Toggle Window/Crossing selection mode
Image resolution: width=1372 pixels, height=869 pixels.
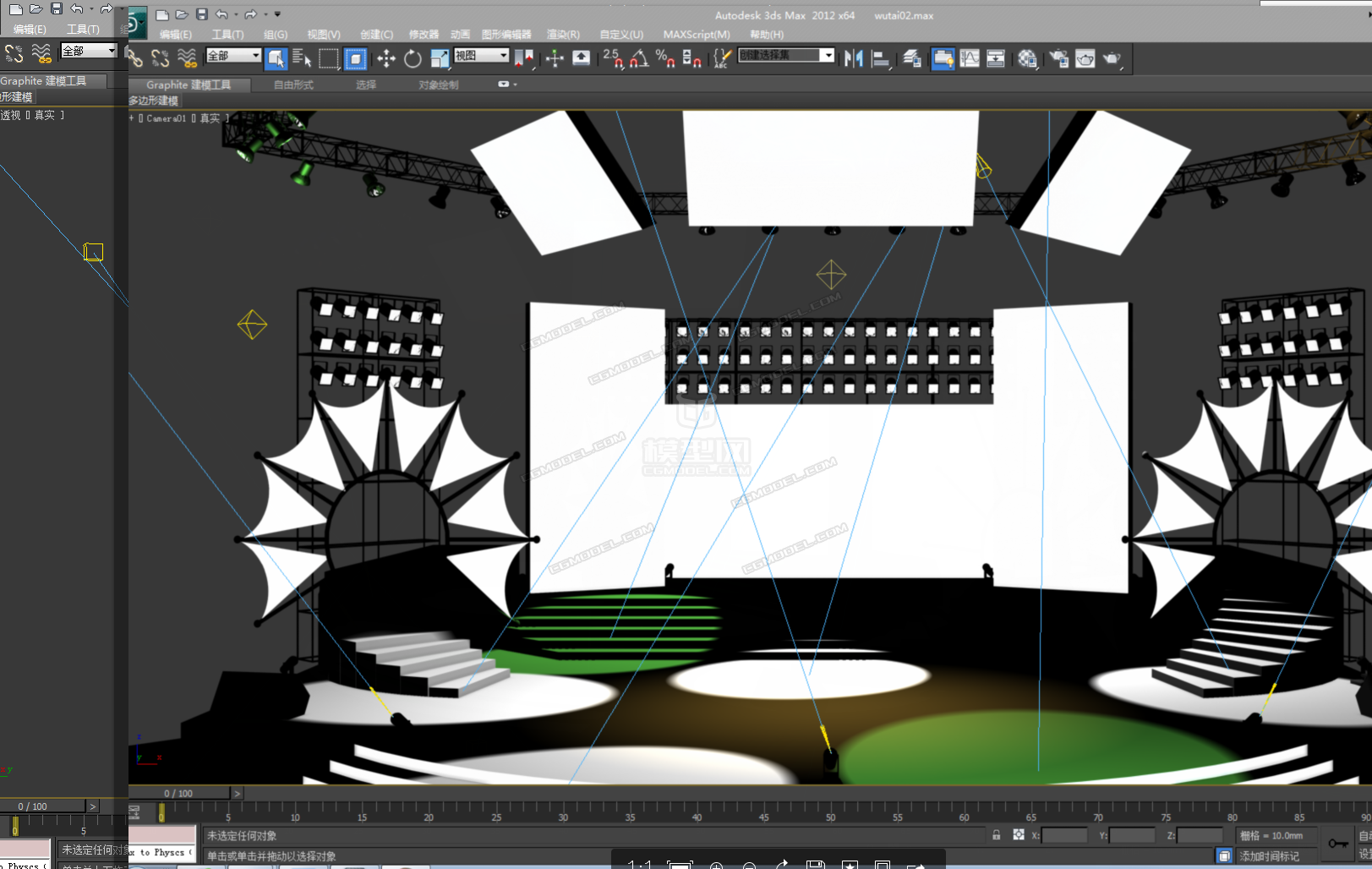pos(356,58)
